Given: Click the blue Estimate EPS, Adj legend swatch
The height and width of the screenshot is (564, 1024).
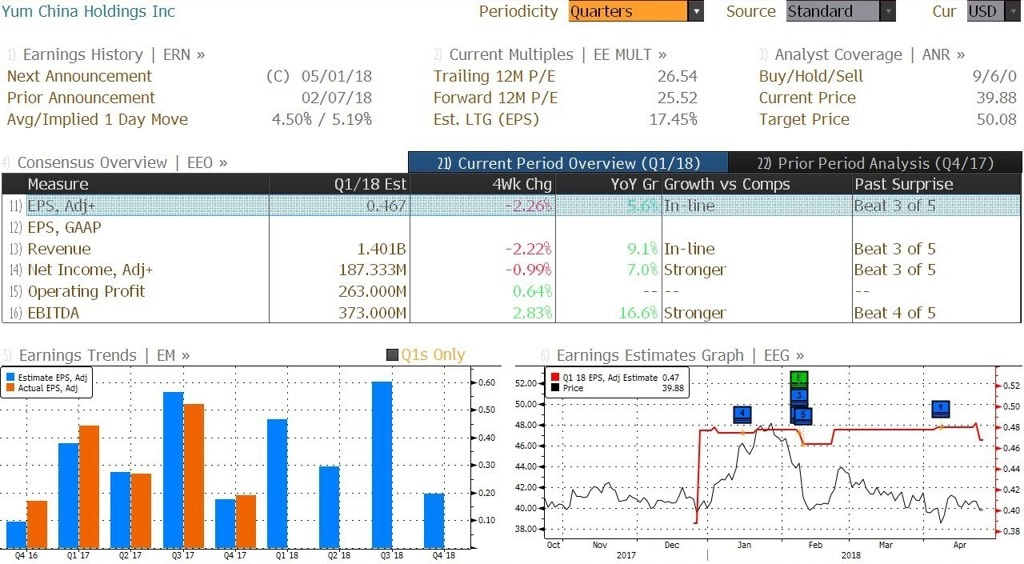Looking at the screenshot, I should (10, 377).
